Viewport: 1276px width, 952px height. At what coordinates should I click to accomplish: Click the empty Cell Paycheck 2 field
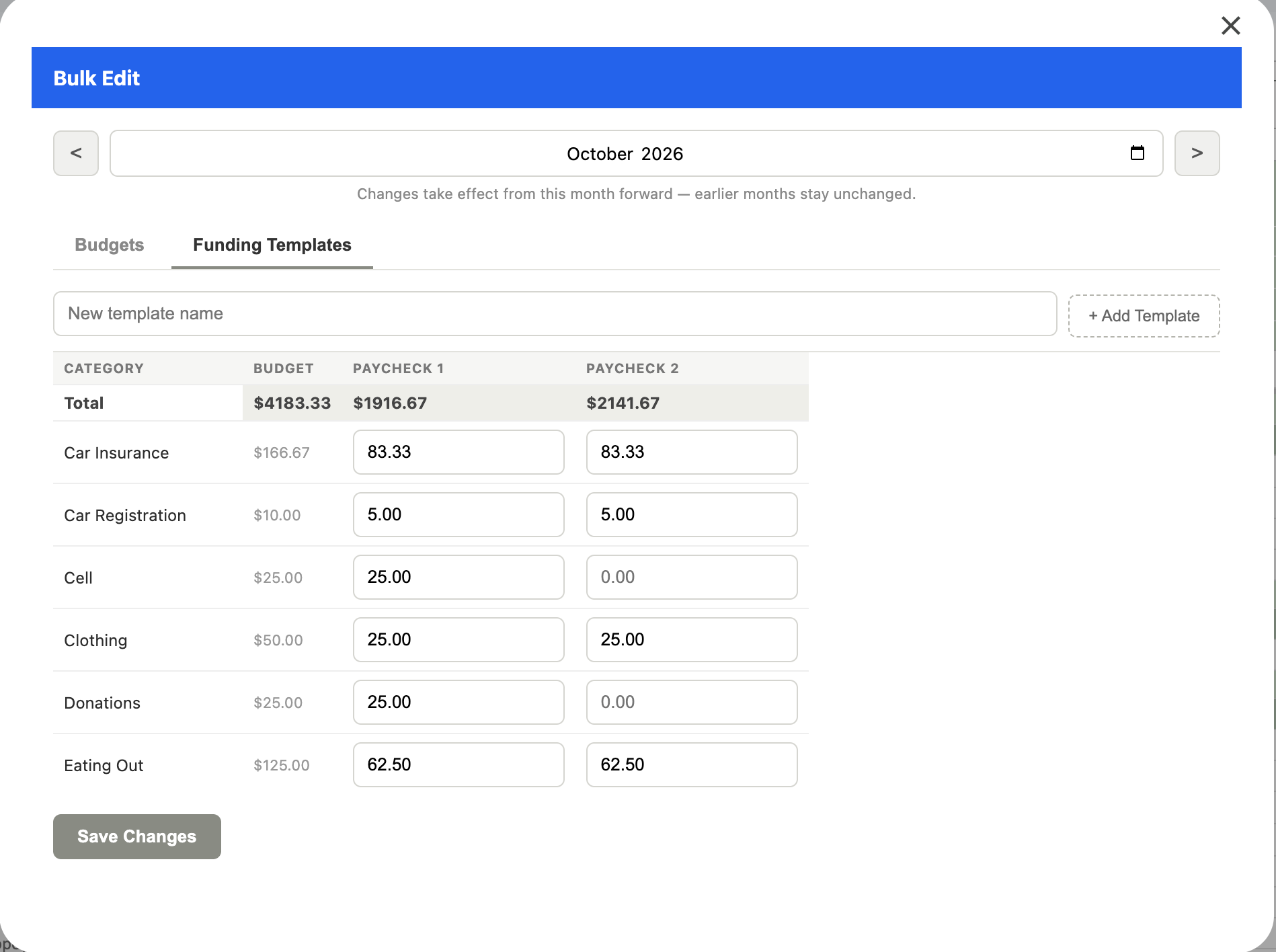click(x=692, y=577)
